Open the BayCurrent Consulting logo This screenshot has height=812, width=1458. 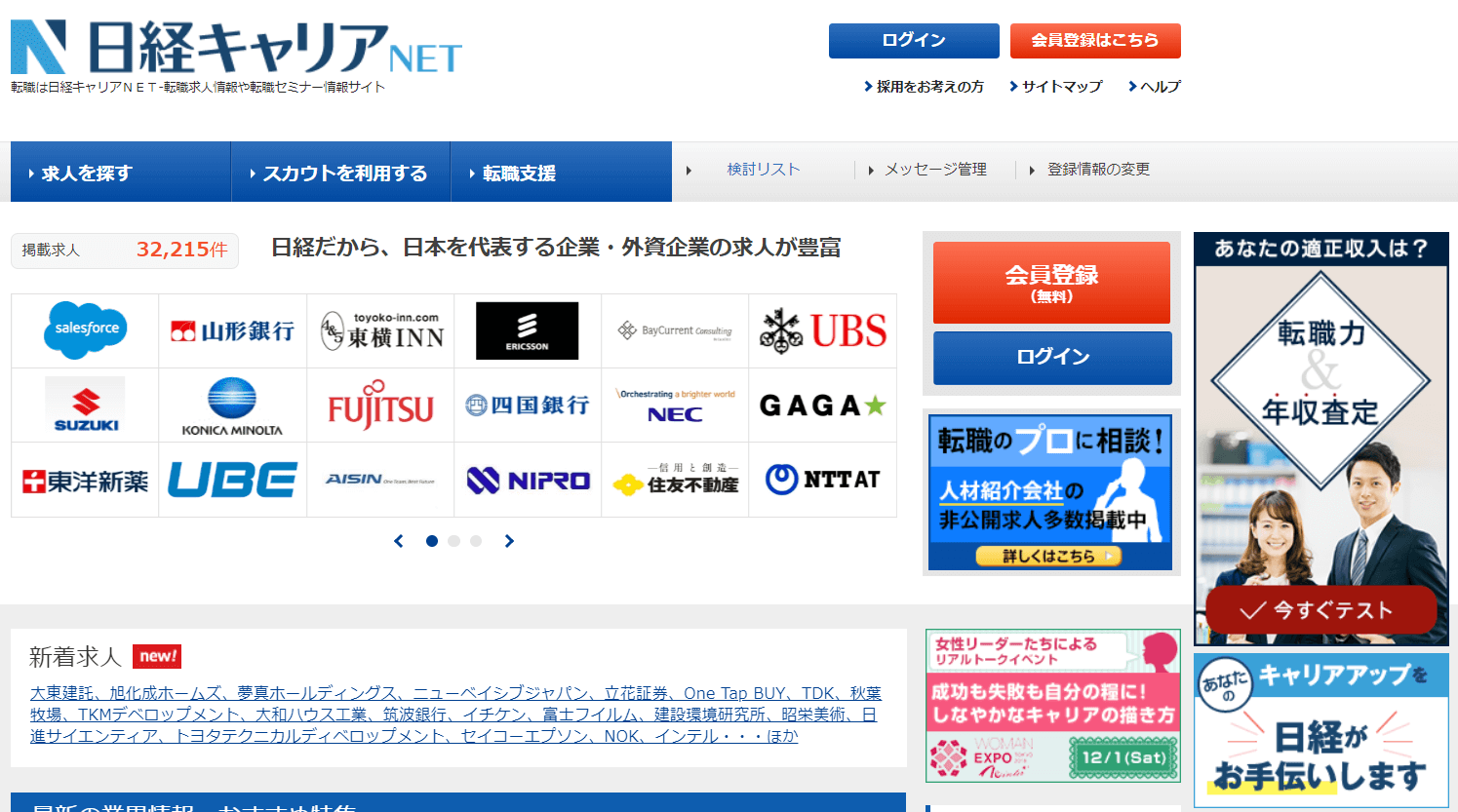click(675, 331)
